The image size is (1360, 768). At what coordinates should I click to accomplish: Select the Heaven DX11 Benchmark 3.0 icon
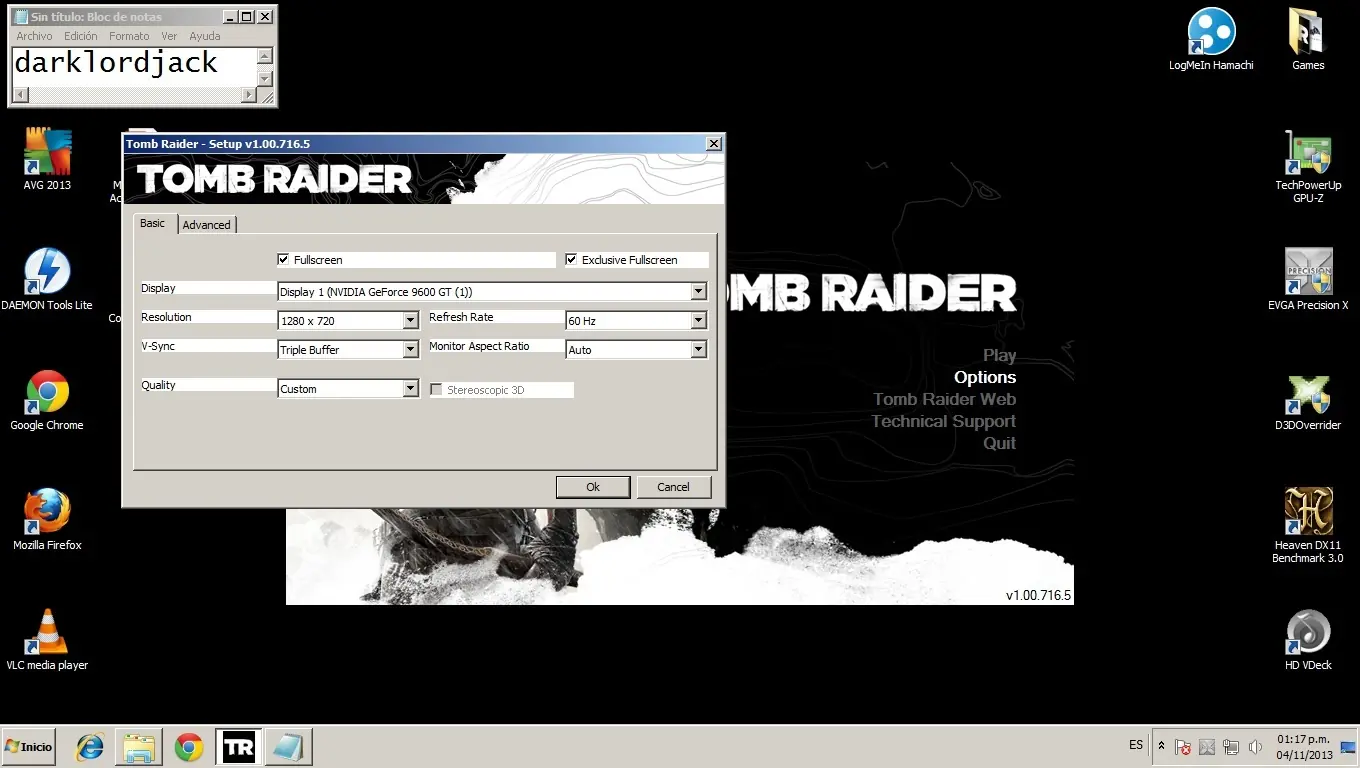coord(1308,526)
